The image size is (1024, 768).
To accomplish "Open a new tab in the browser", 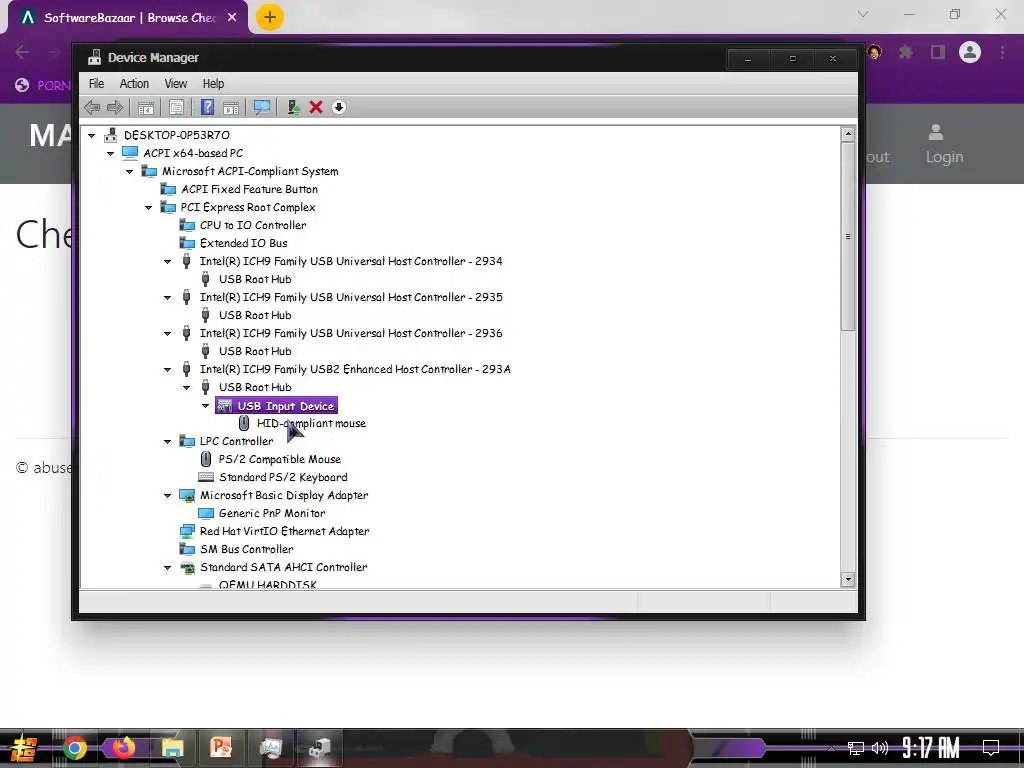I will pos(270,17).
